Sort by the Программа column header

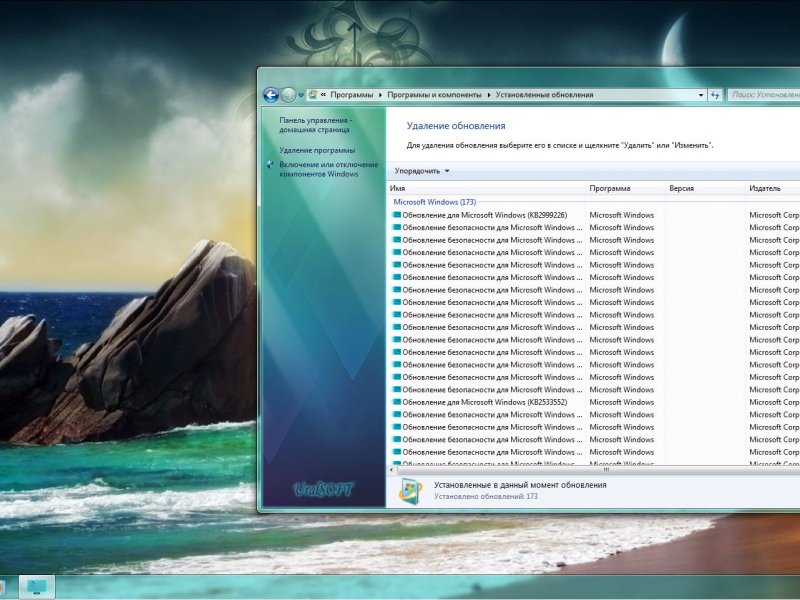(x=627, y=188)
